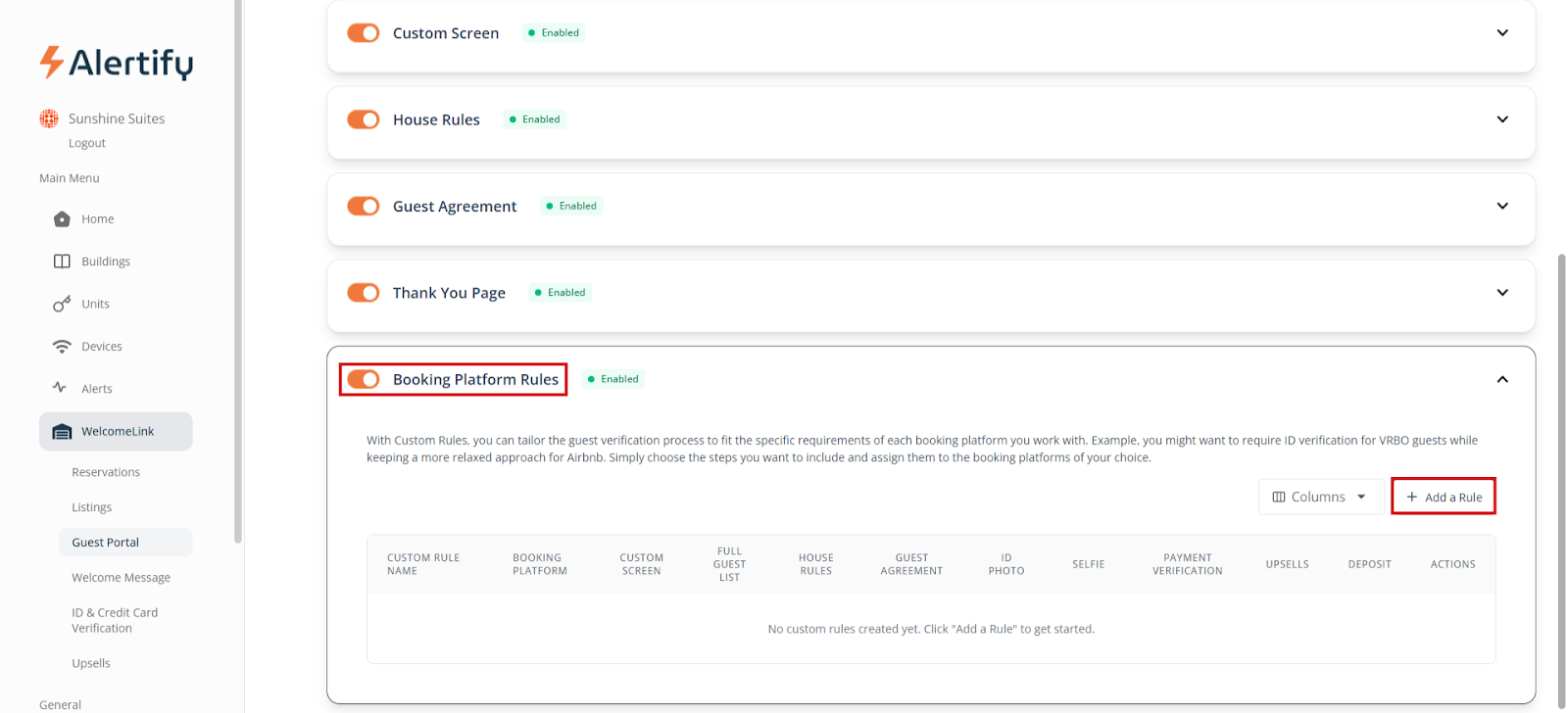Click the Logout link
The height and width of the screenshot is (713, 1568).
(x=87, y=143)
